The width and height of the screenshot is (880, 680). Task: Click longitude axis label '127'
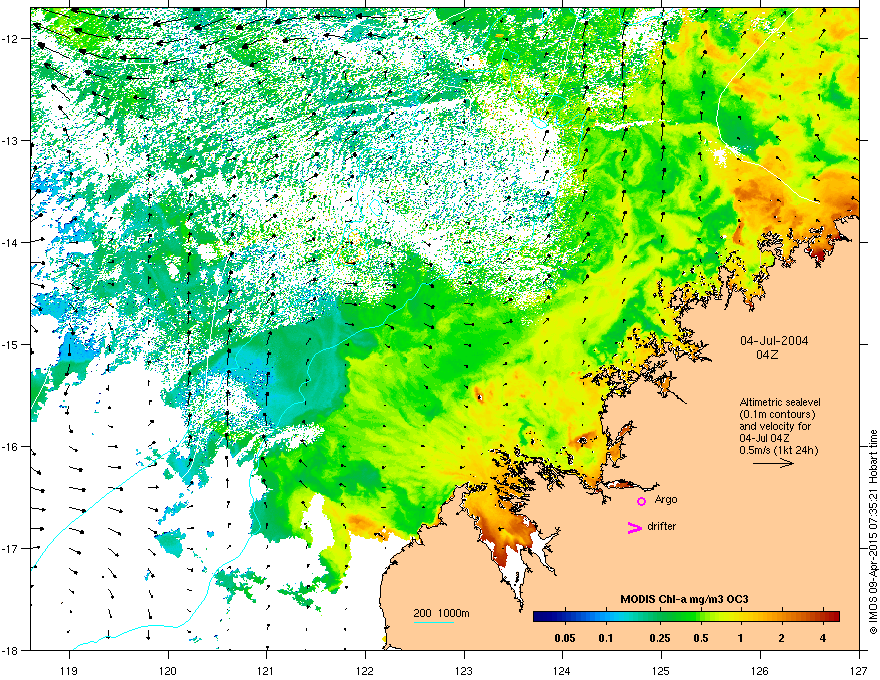click(x=859, y=670)
